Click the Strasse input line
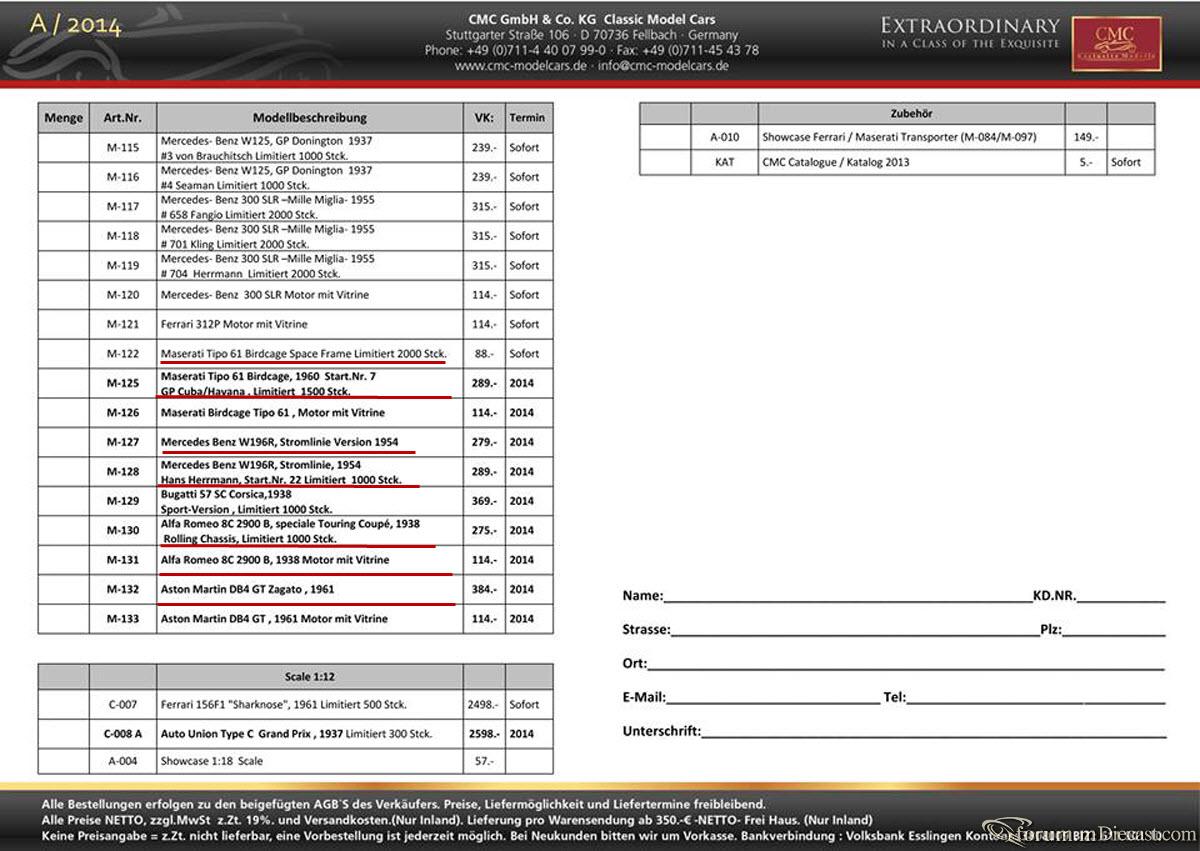The image size is (1200, 851). click(x=855, y=631)
